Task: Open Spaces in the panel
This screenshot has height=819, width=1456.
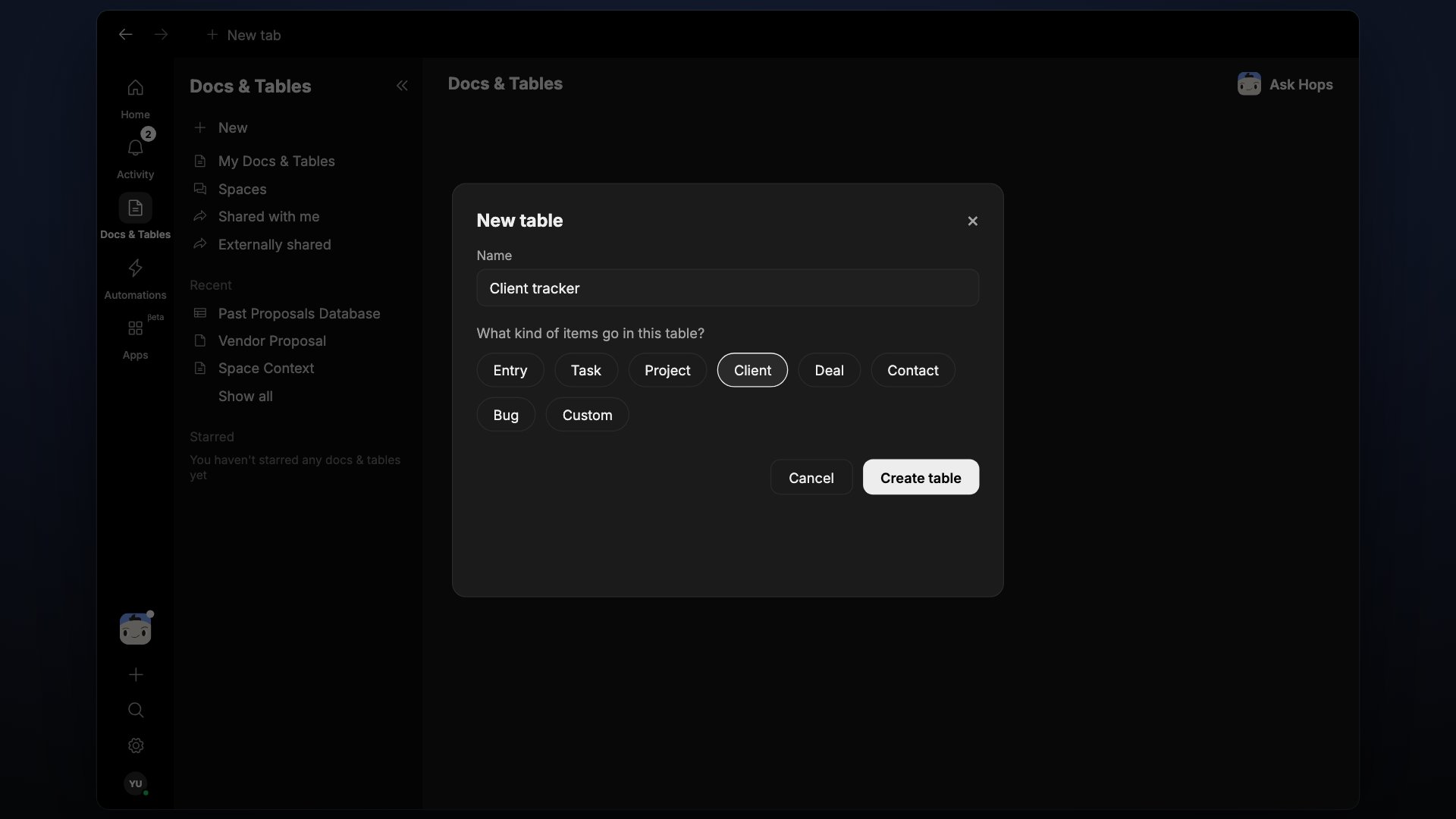Action: (x=230, y=189)
